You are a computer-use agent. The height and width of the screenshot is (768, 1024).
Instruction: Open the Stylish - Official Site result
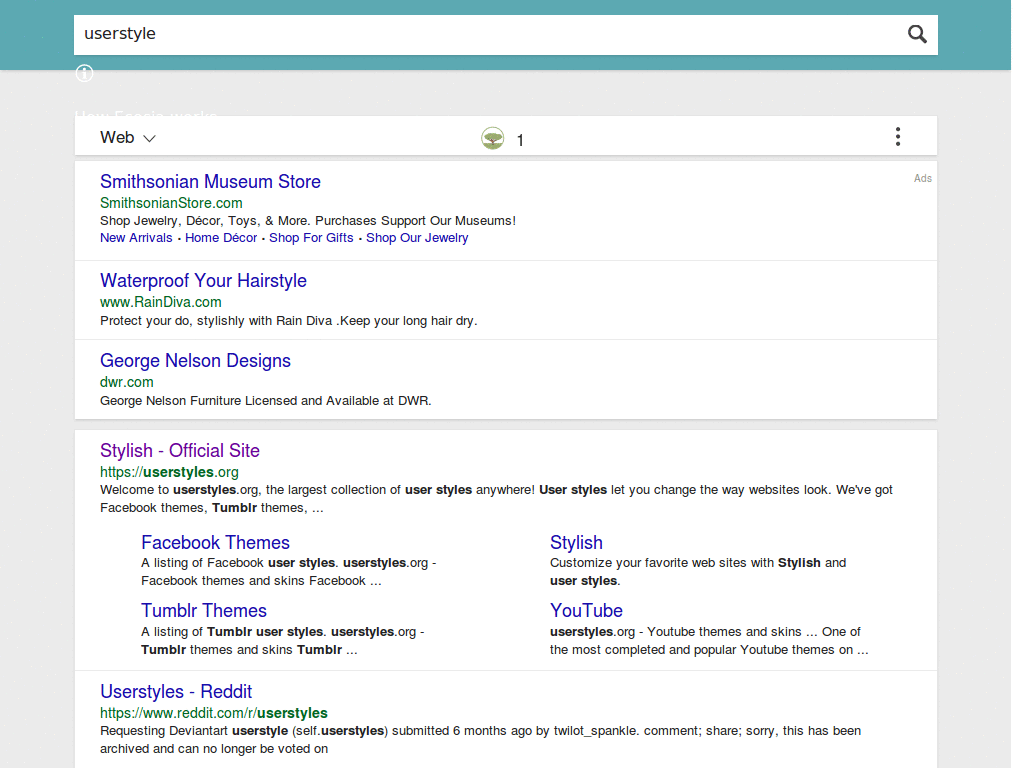180,450
